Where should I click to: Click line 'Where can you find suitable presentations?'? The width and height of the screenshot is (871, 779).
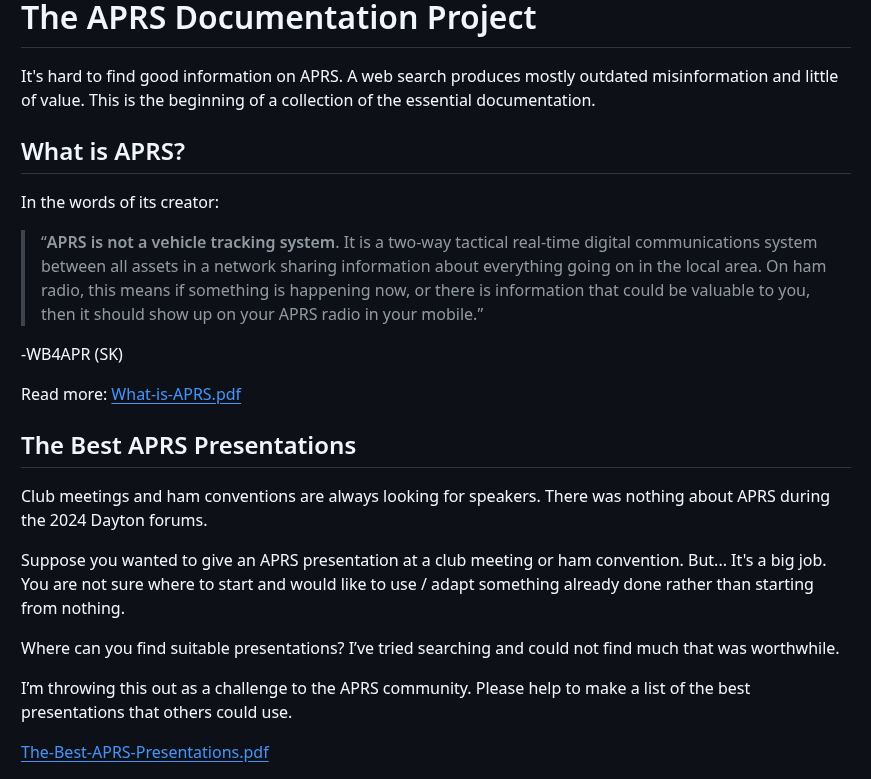coord(430,649)
